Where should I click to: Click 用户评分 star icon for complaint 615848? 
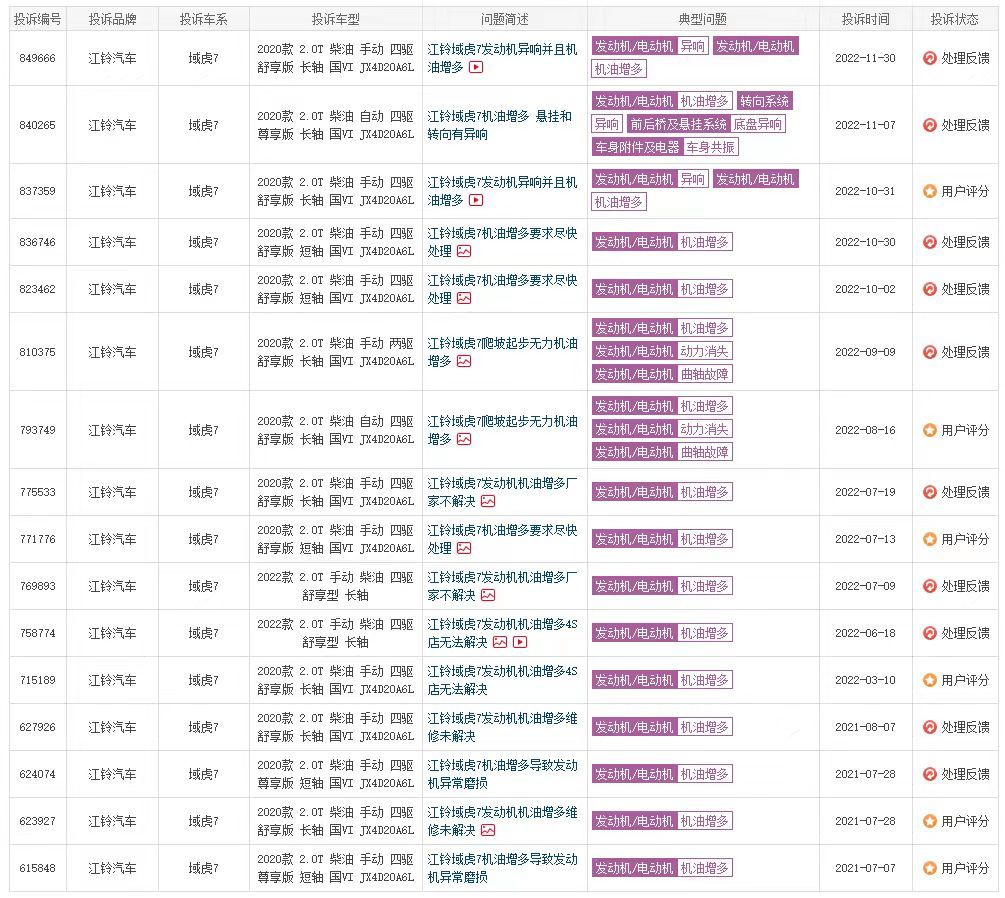pos(929,868)
